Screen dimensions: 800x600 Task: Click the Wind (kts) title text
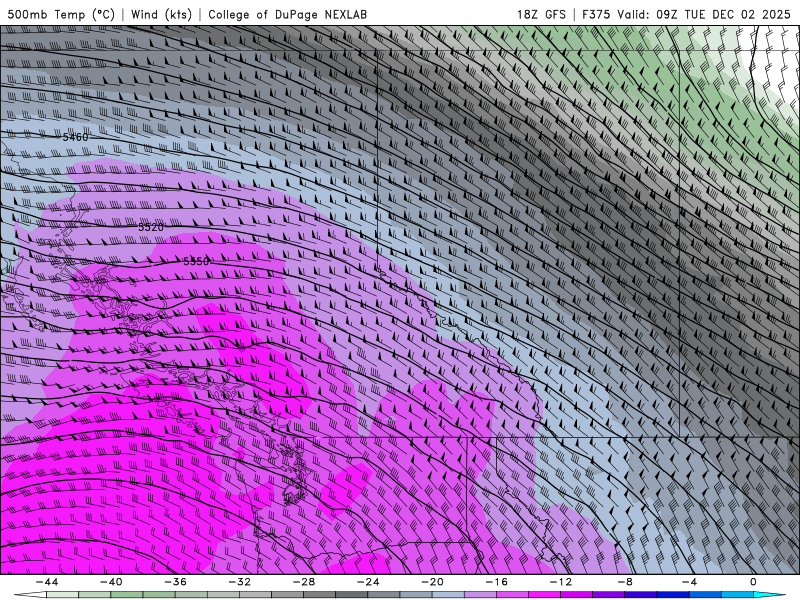[x=161, y=14]
